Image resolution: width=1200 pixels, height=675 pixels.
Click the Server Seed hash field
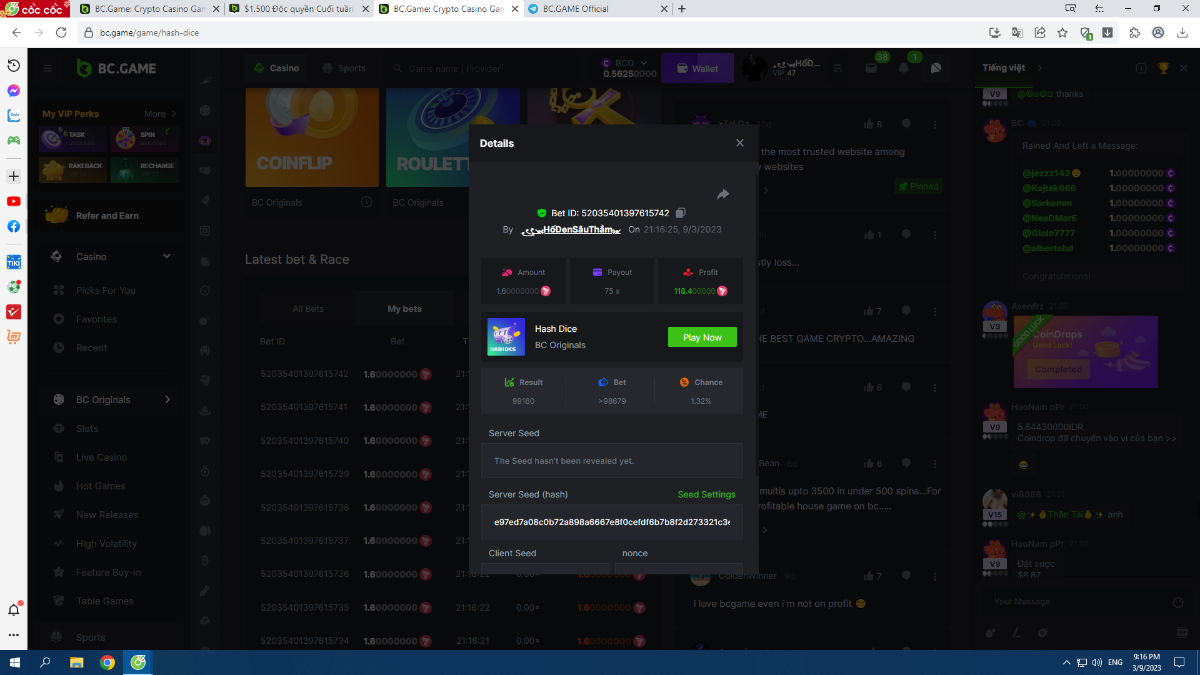pos(611,522)
